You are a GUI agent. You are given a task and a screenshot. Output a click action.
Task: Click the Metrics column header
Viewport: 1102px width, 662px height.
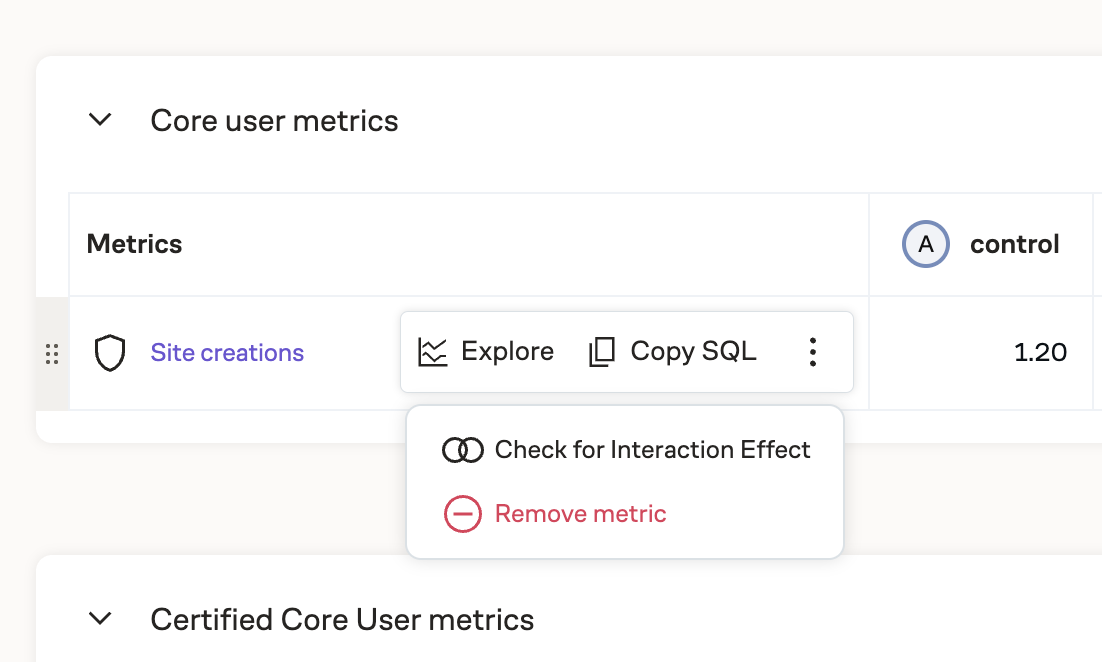pos(135,245)
